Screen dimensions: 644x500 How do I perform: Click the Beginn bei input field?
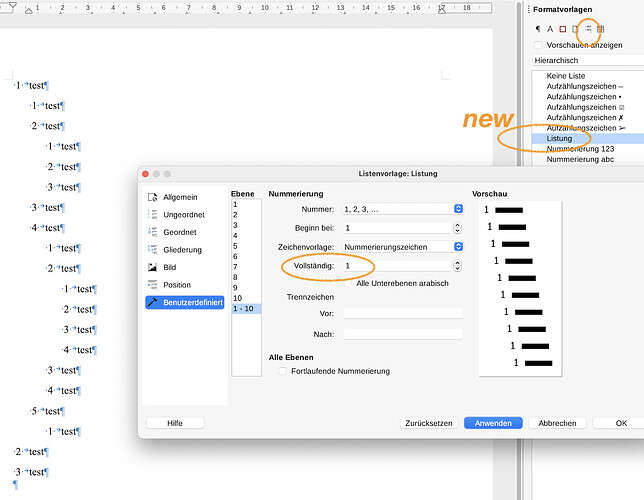[397, 228]
